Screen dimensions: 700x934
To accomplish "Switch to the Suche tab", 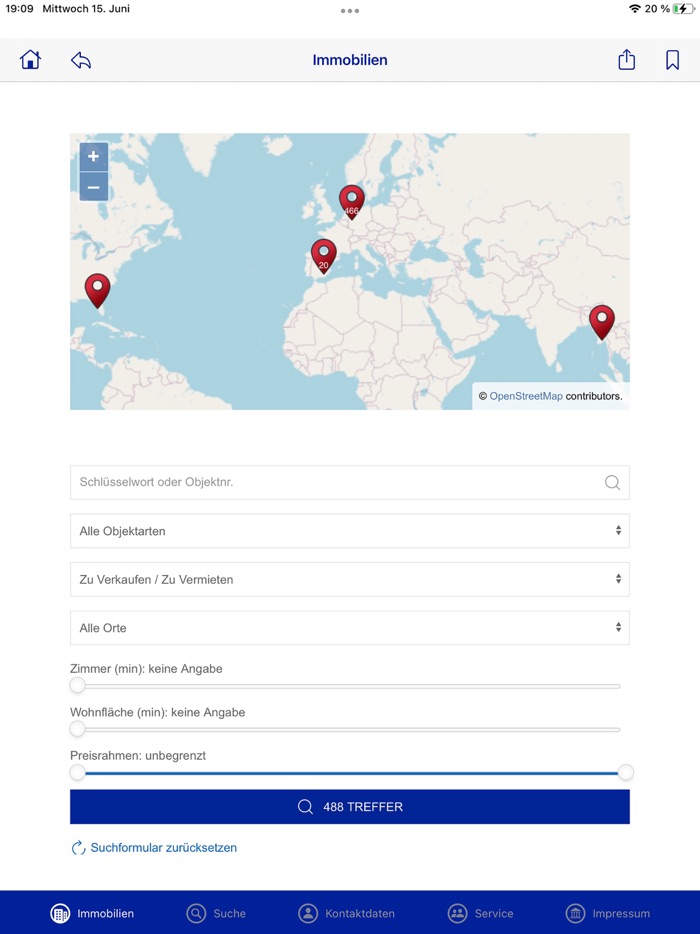I will 216,913.
